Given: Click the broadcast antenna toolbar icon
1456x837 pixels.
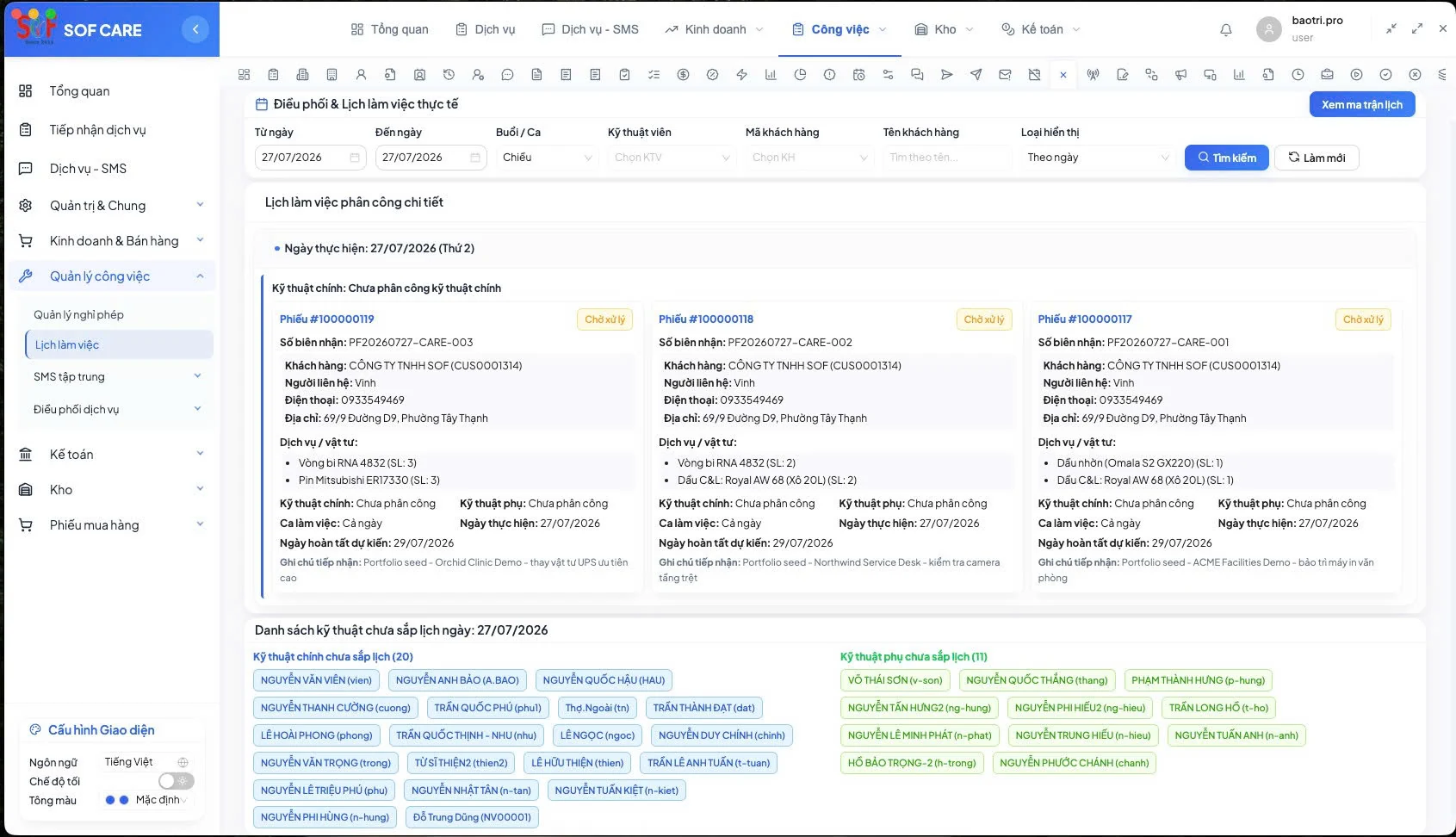Looking at the screenshot, I should pos(1093,75).
